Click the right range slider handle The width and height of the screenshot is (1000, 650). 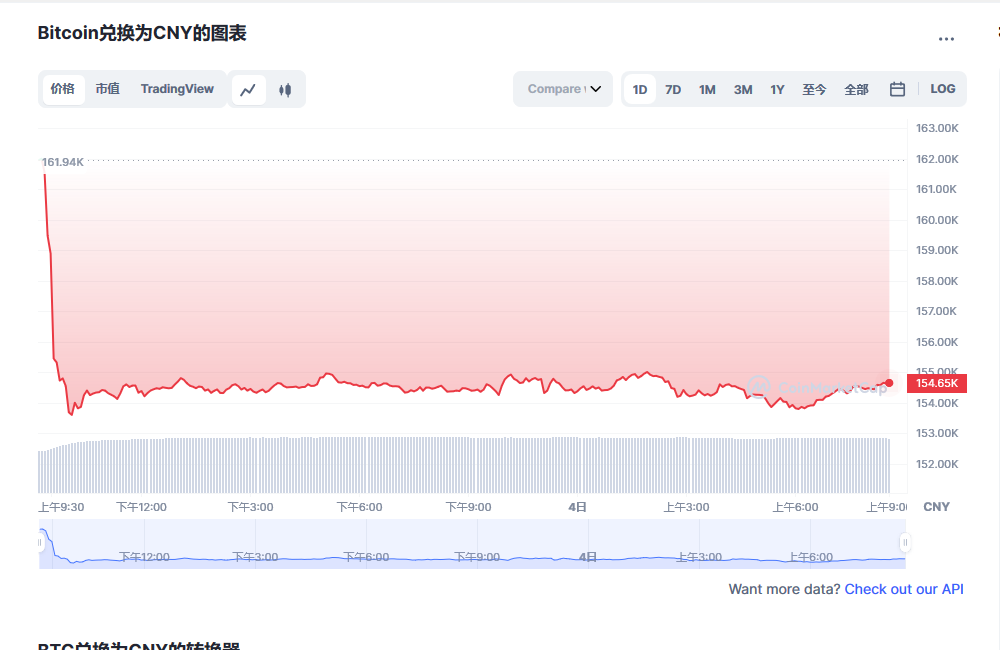(x=905, y=543)
